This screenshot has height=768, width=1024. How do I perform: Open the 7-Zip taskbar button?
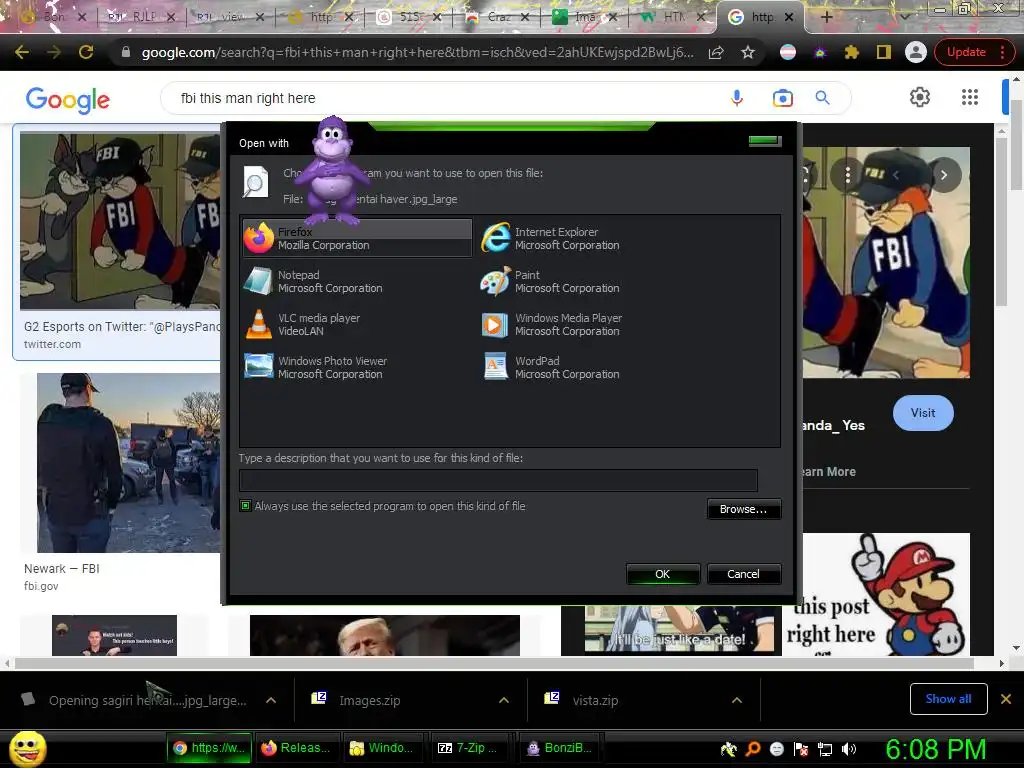[472, 748]
